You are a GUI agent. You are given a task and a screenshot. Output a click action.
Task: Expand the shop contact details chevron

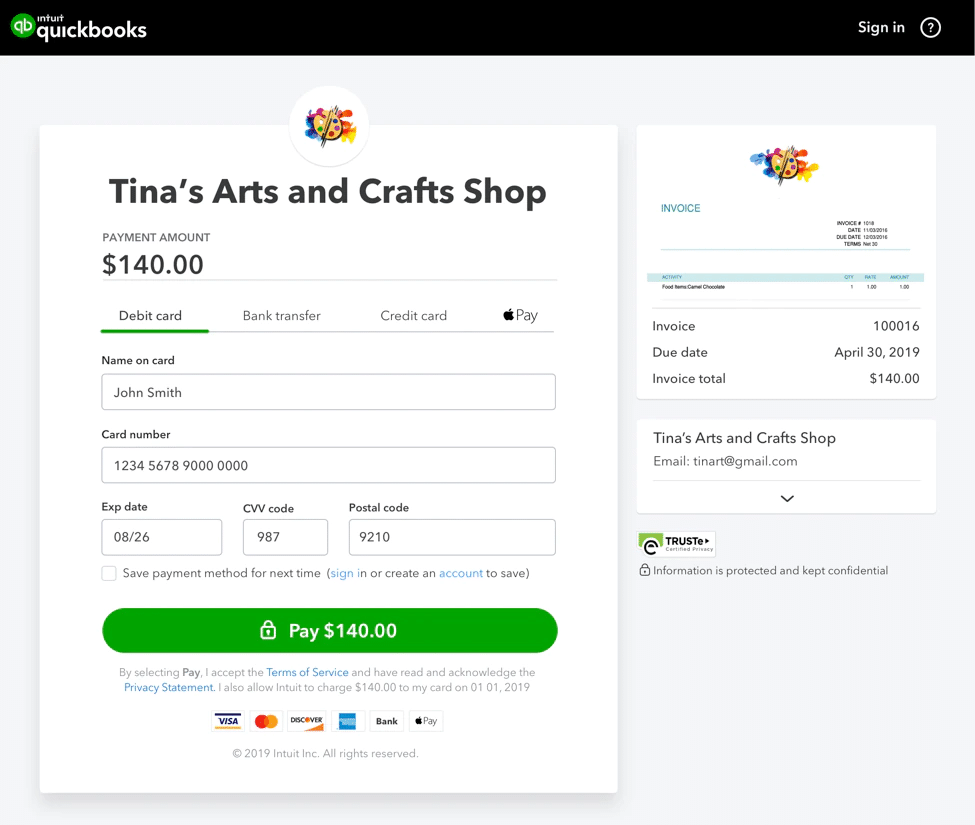(x=786, y=497)
